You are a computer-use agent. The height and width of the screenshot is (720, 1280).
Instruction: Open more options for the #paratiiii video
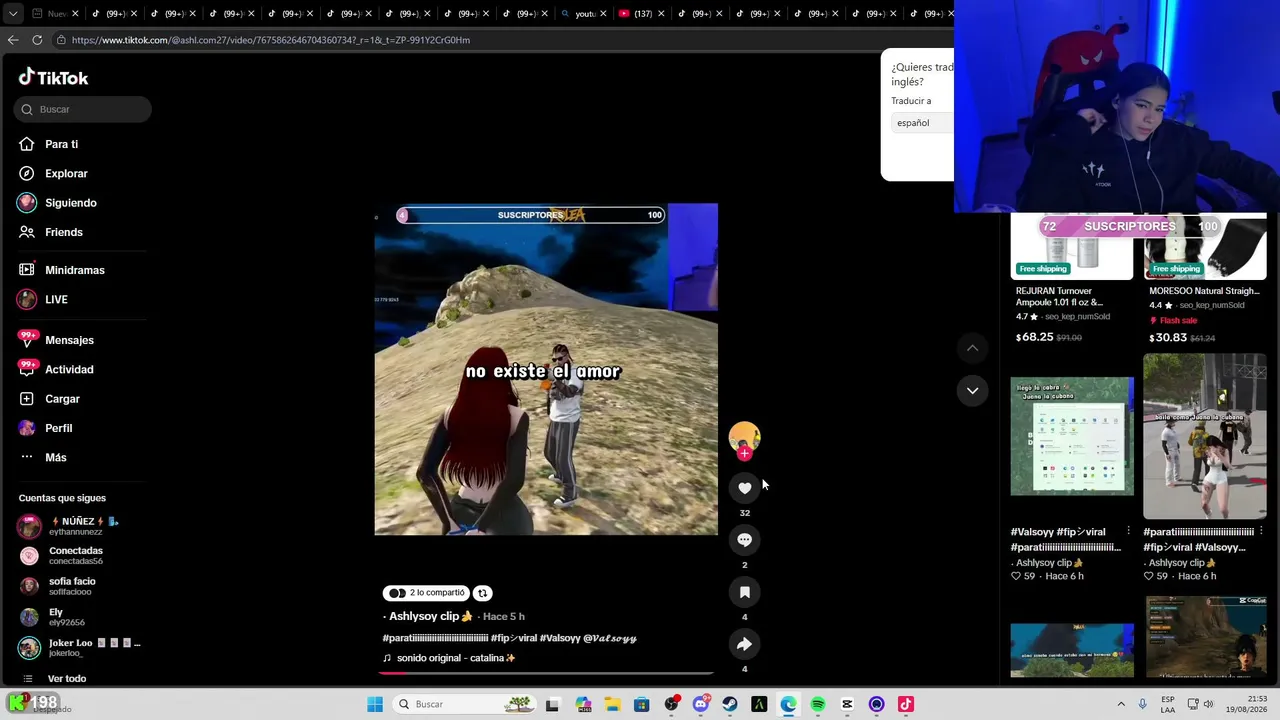pos(1261,531)
